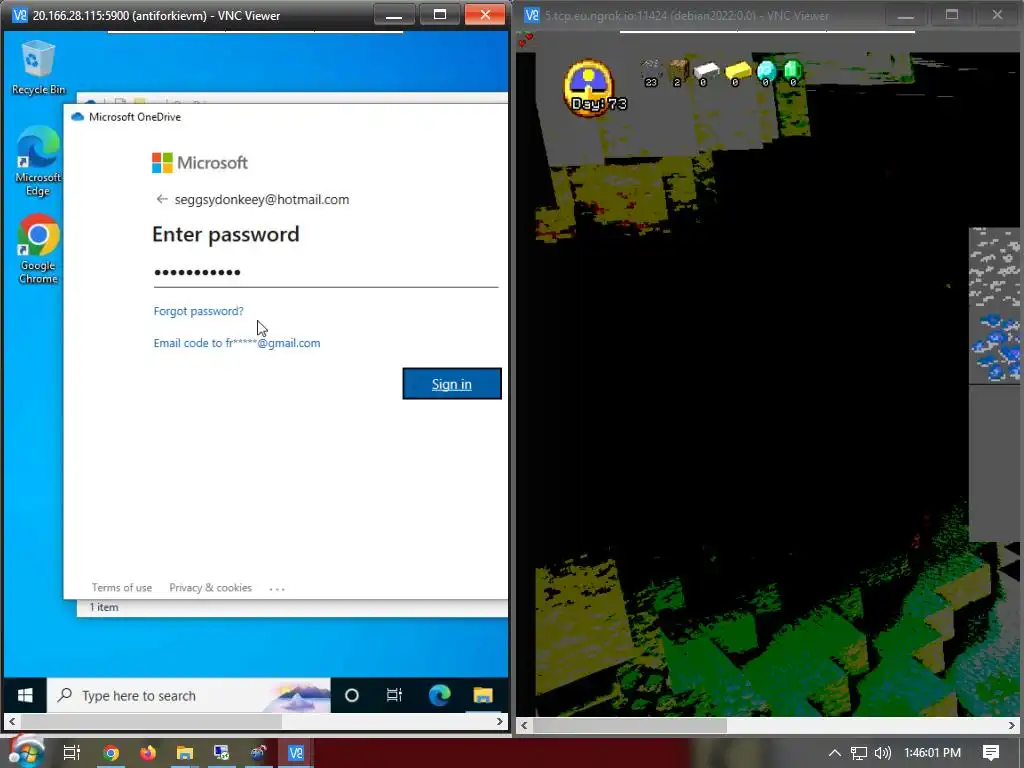
Task: Go back using the arrow beside the email address
Action: click(x=162, y=199)
